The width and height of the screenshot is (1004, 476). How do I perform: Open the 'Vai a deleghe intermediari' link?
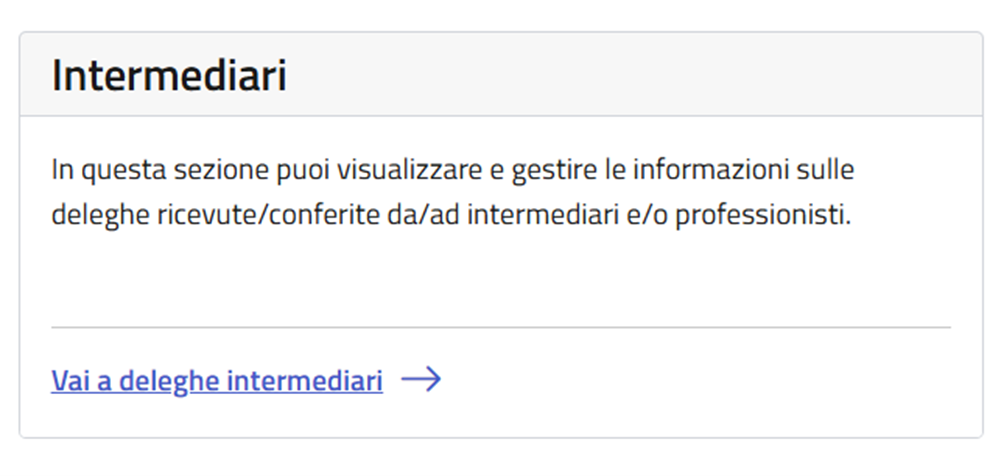[216, 381]
